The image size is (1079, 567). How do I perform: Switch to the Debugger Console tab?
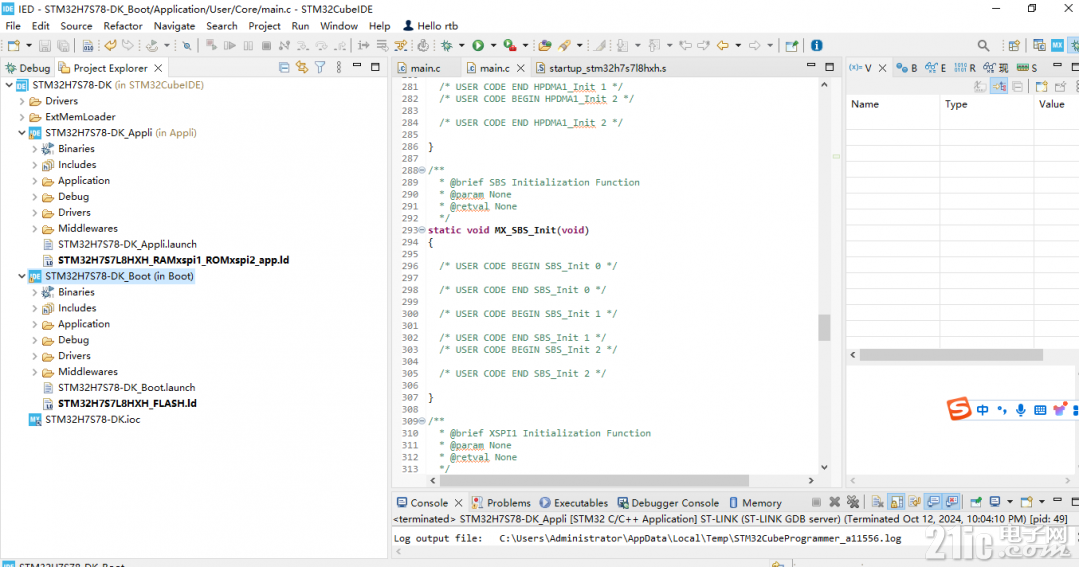click(x=667, y=503)
